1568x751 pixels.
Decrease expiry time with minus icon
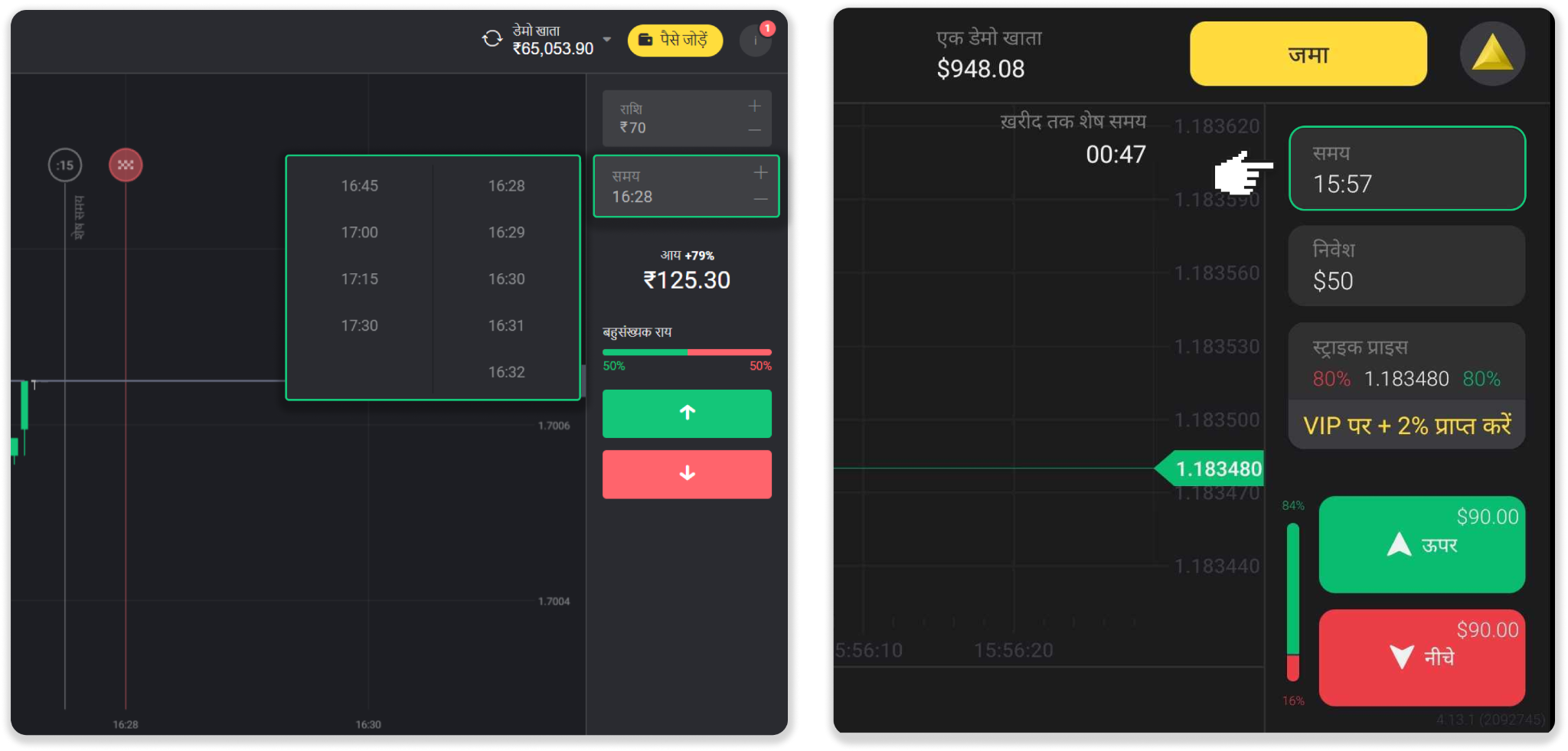760,199
